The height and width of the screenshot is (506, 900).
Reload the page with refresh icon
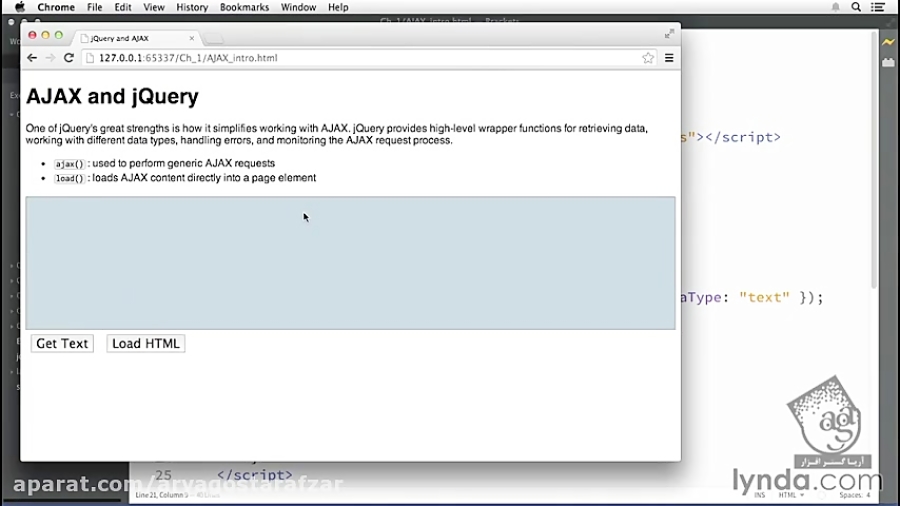tap(69, 58)
